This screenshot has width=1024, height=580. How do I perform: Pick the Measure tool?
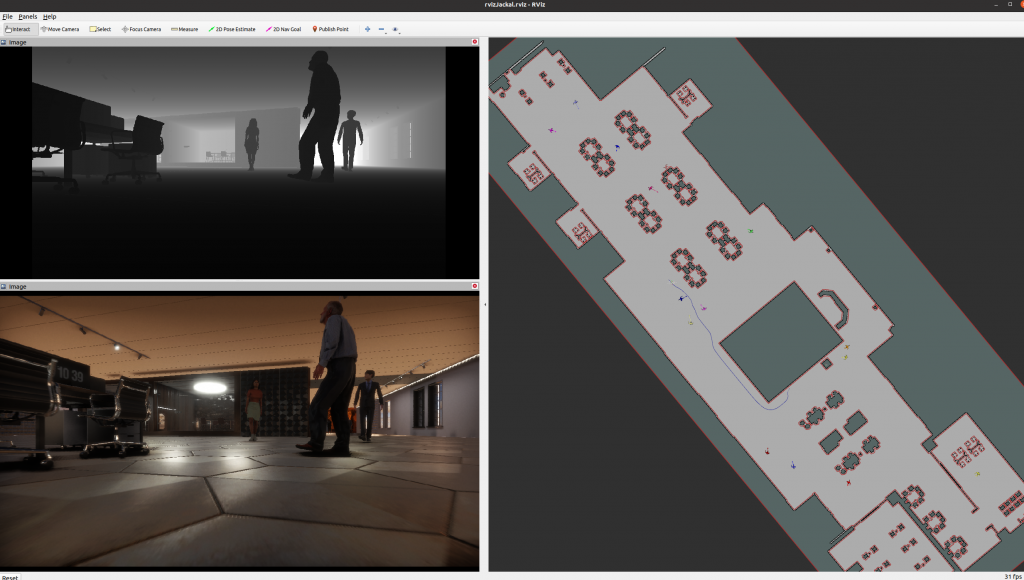click(184, 29)
